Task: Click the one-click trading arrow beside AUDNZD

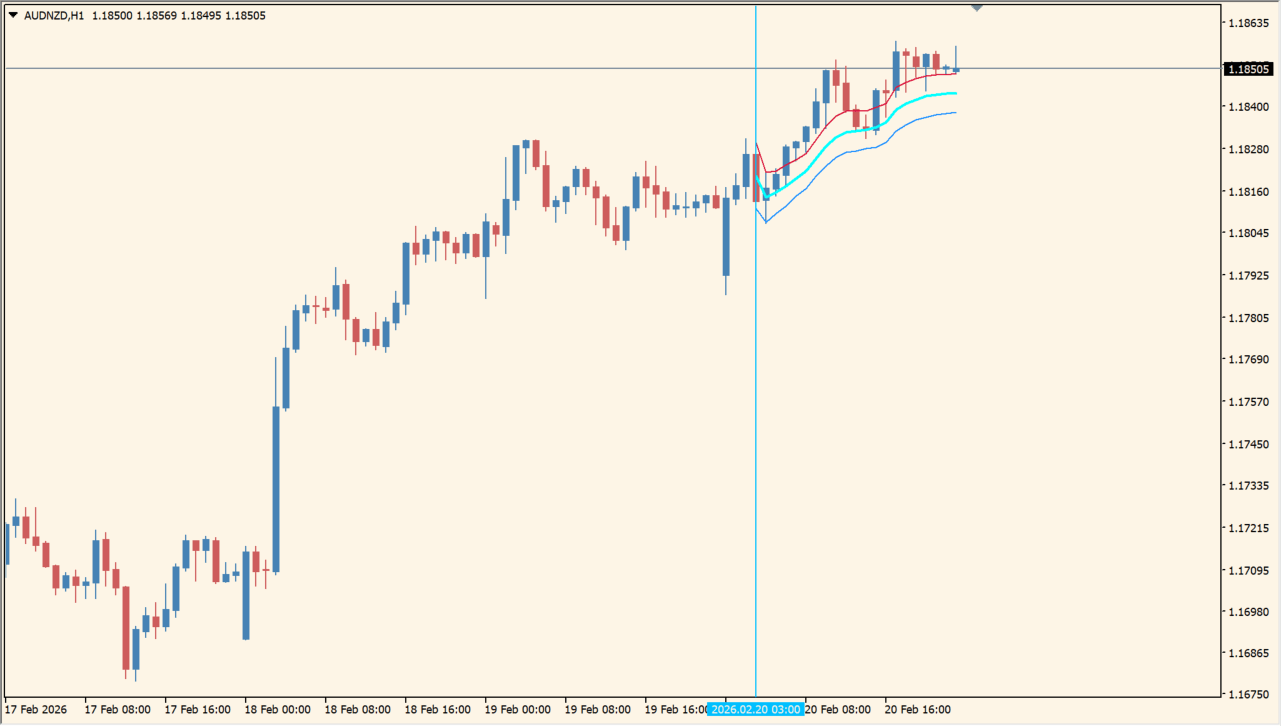Action: 13,15
